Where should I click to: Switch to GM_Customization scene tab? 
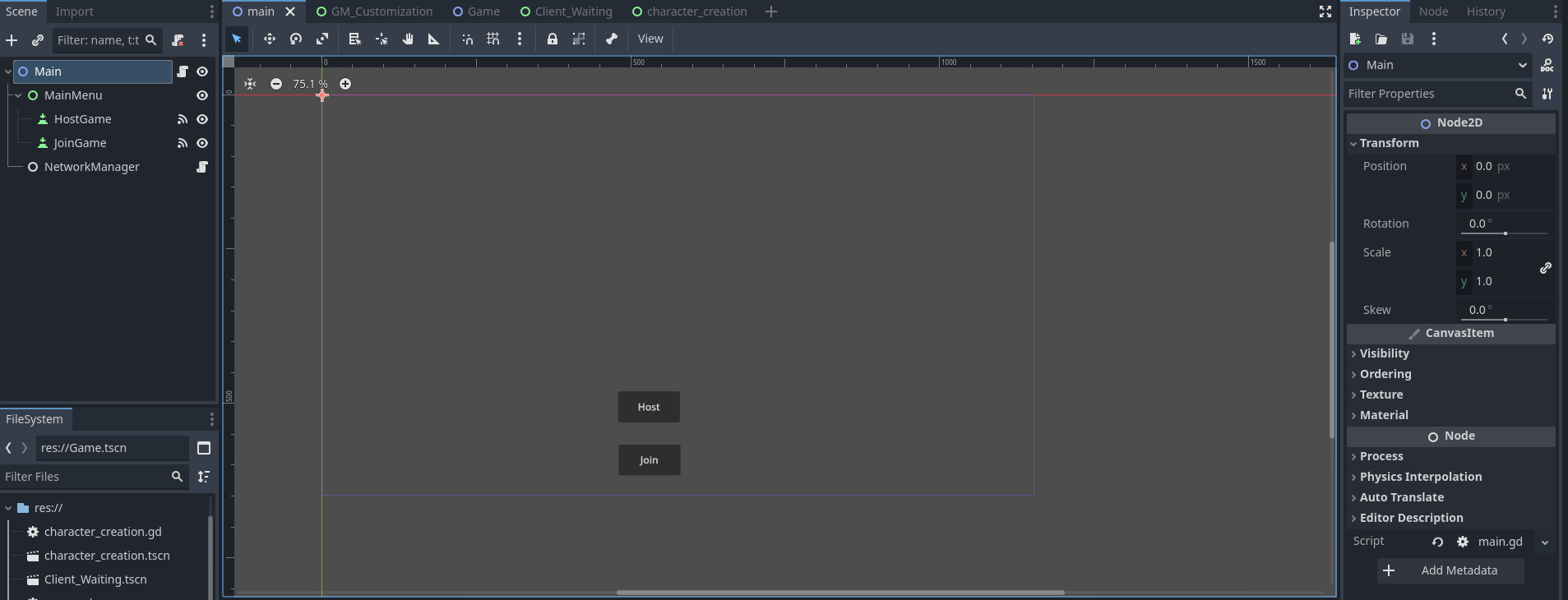point(374,12)
